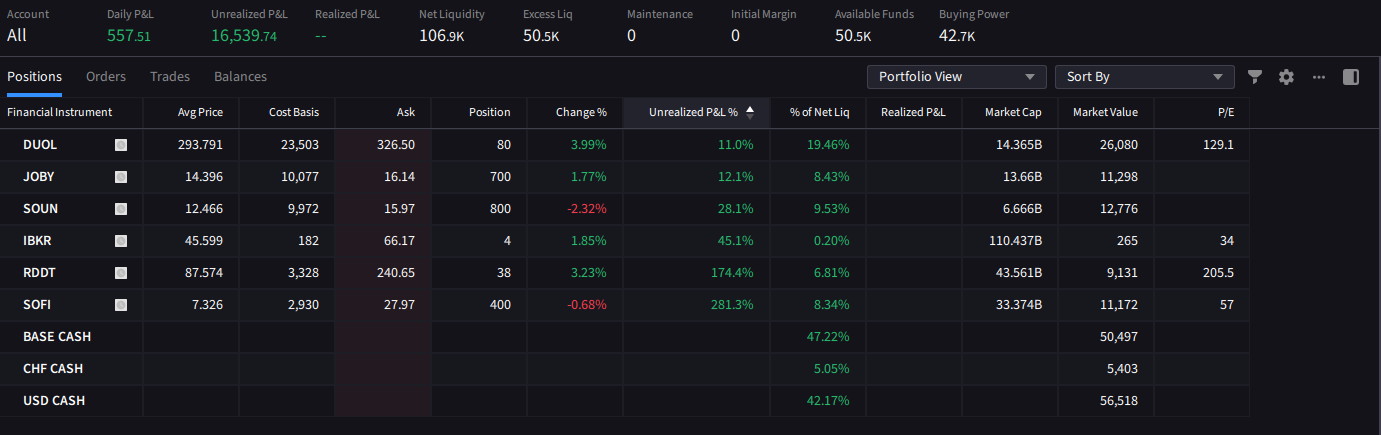Select the BASE CASH row
The image size is (1381, 435).
click(625, 337)
